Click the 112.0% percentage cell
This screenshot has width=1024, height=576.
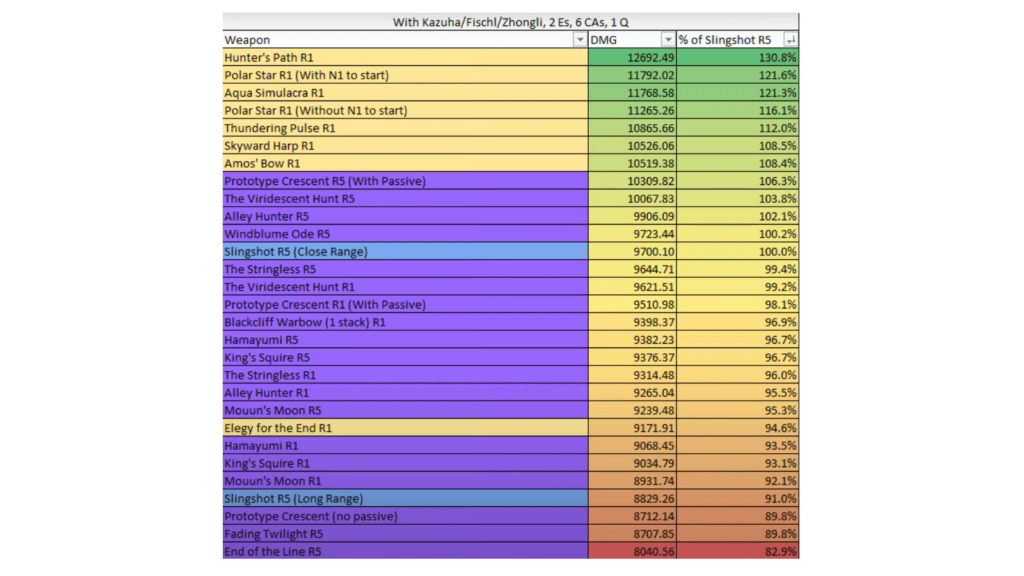(x=737, y=128)
